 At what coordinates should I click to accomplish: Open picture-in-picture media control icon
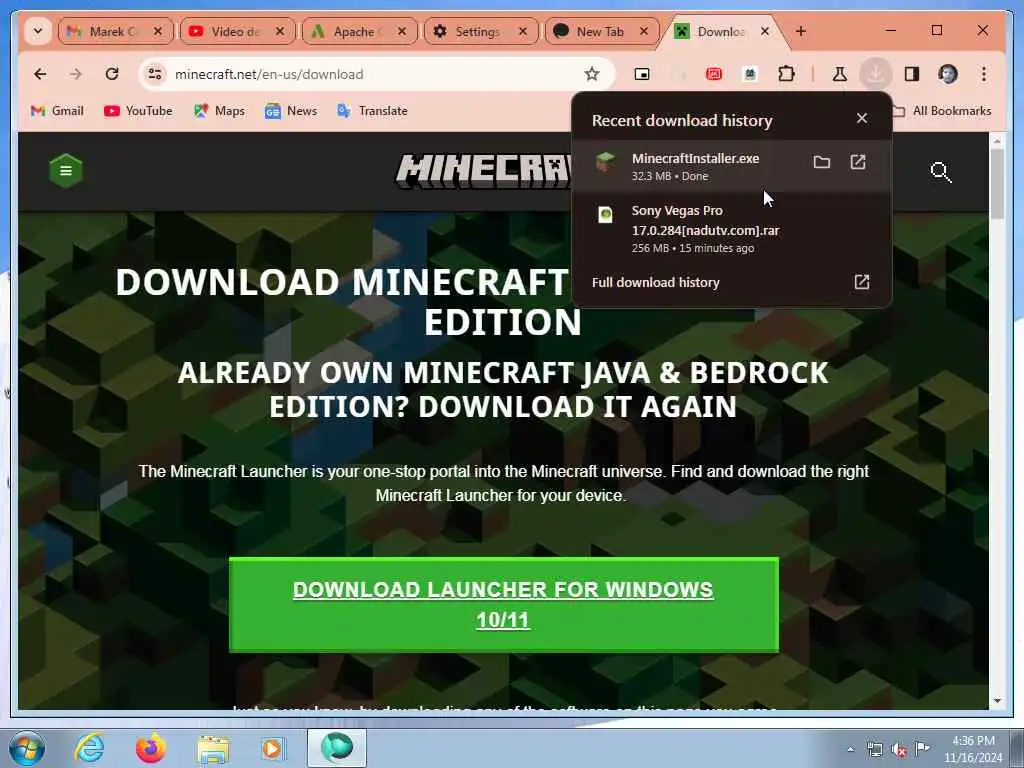pyautogui.click(x=642, y=74)
